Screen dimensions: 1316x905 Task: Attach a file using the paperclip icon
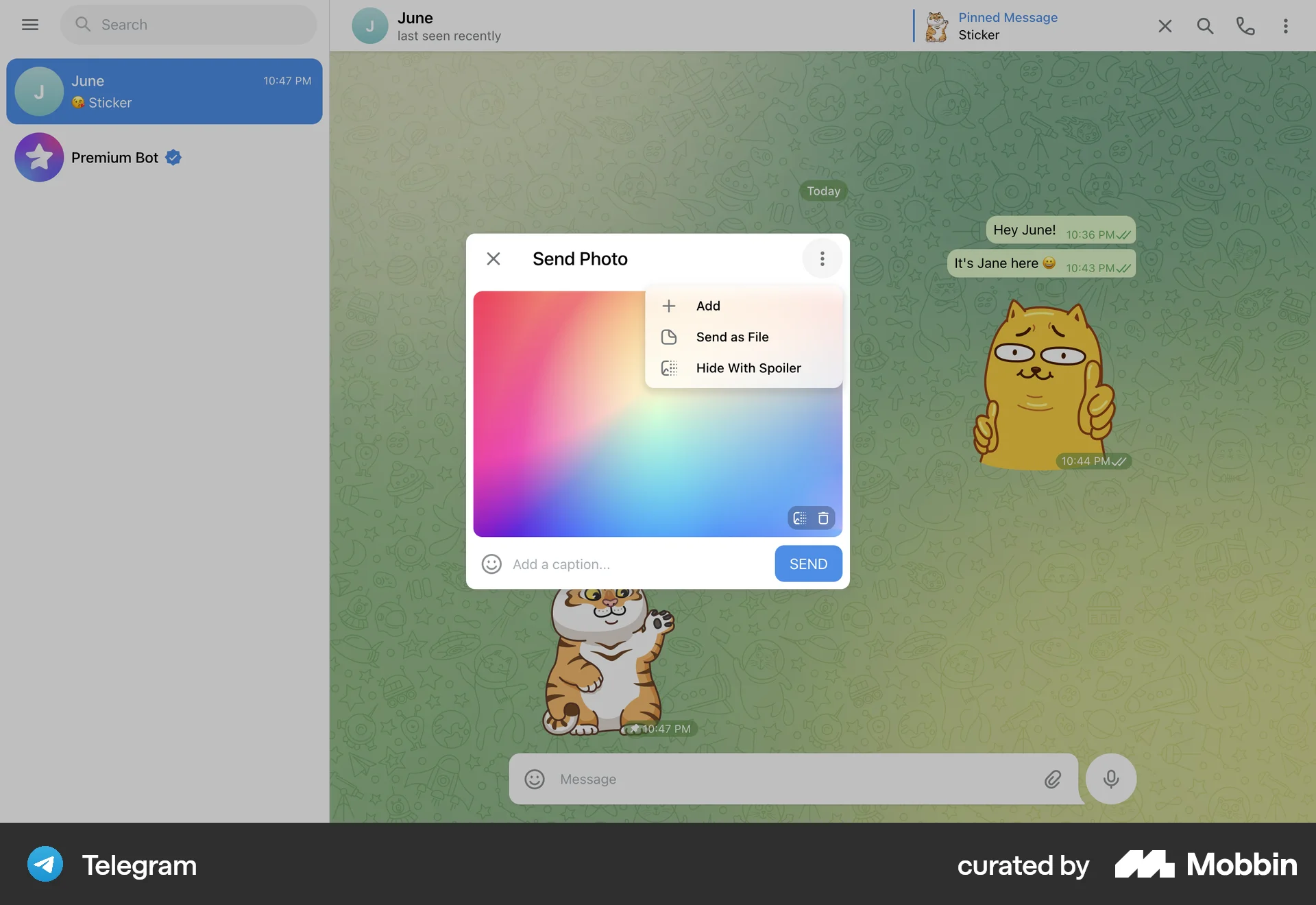click(1053, 779)
